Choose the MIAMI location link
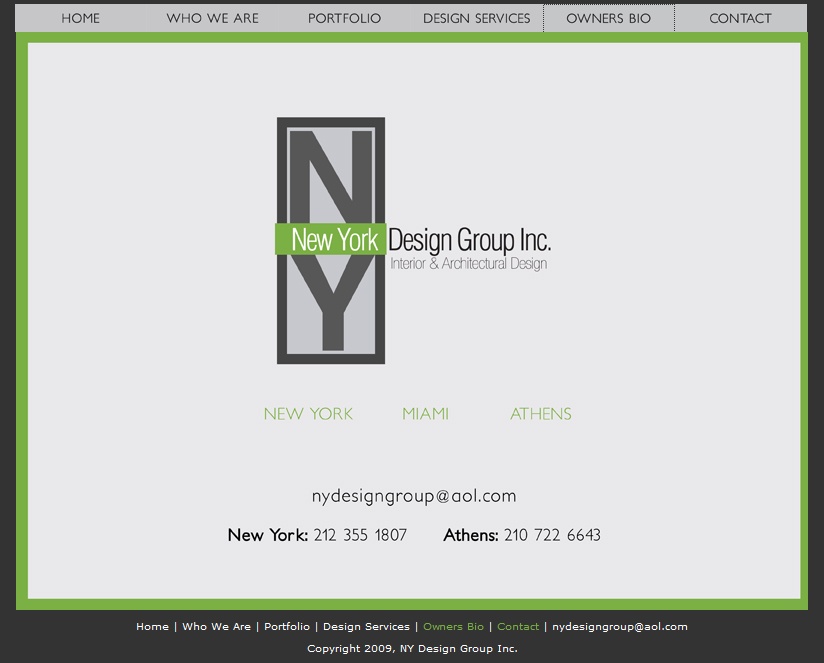824x663 pixels. (x=425, y=414)
